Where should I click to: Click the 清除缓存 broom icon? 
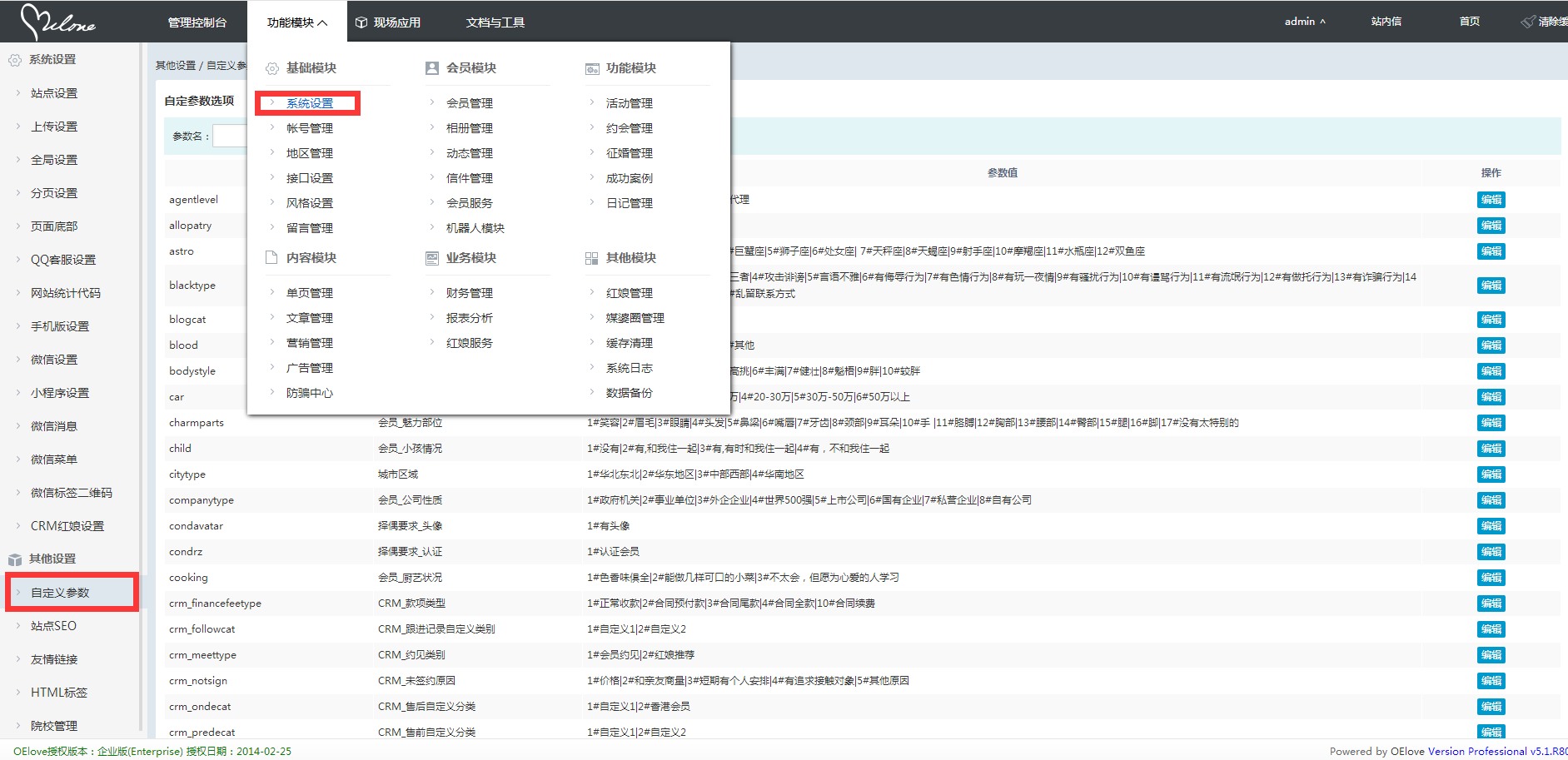(1528, 22)
